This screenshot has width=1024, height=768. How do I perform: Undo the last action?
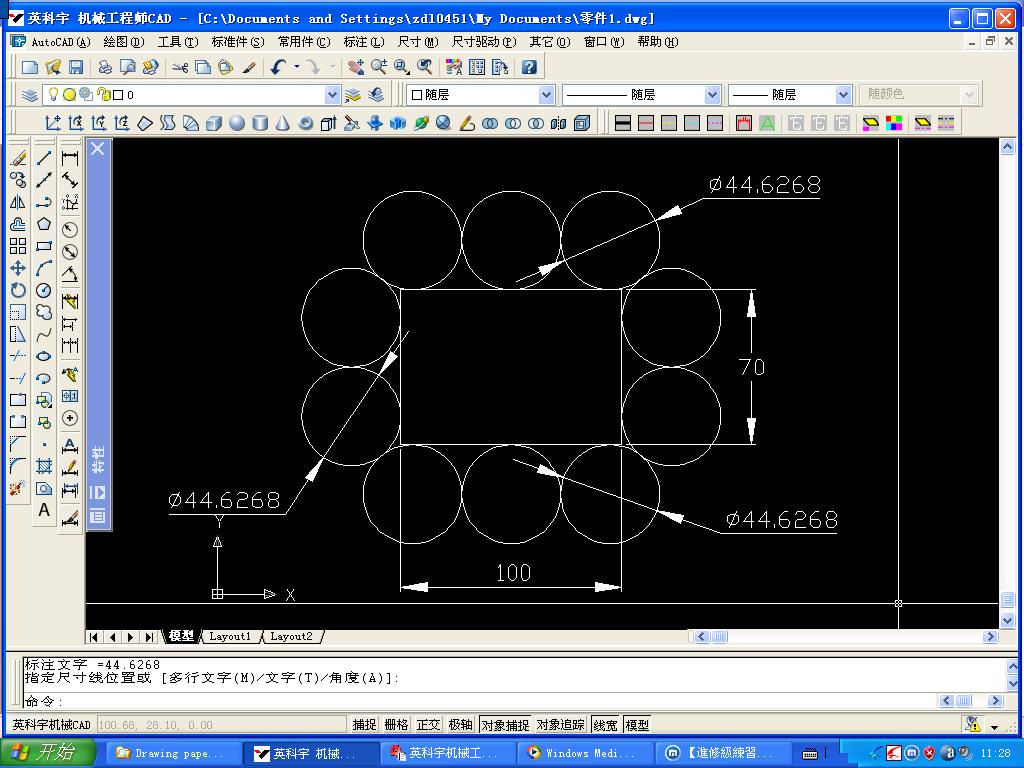[278, 67]
